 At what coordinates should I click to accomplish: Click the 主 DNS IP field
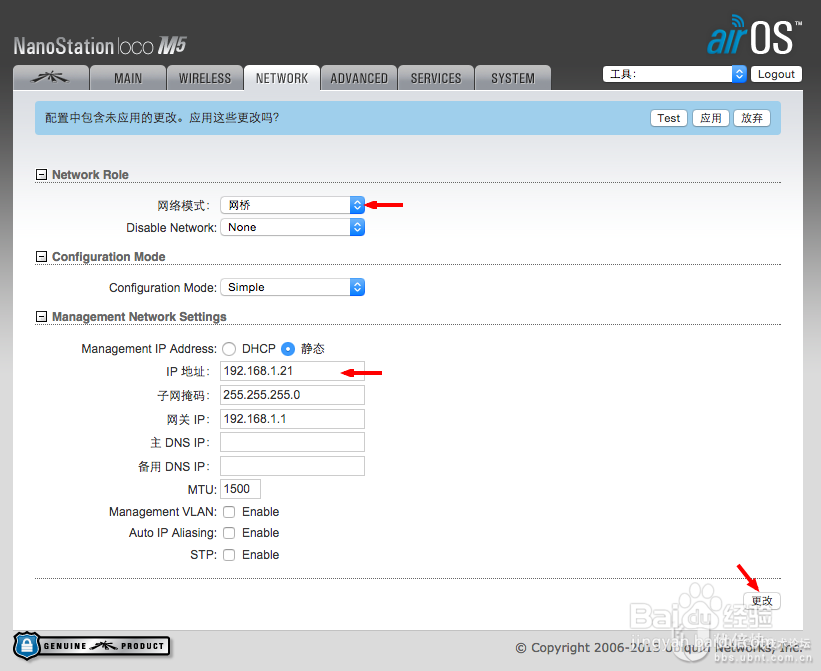pyautogui.click(x=292, y=442)
